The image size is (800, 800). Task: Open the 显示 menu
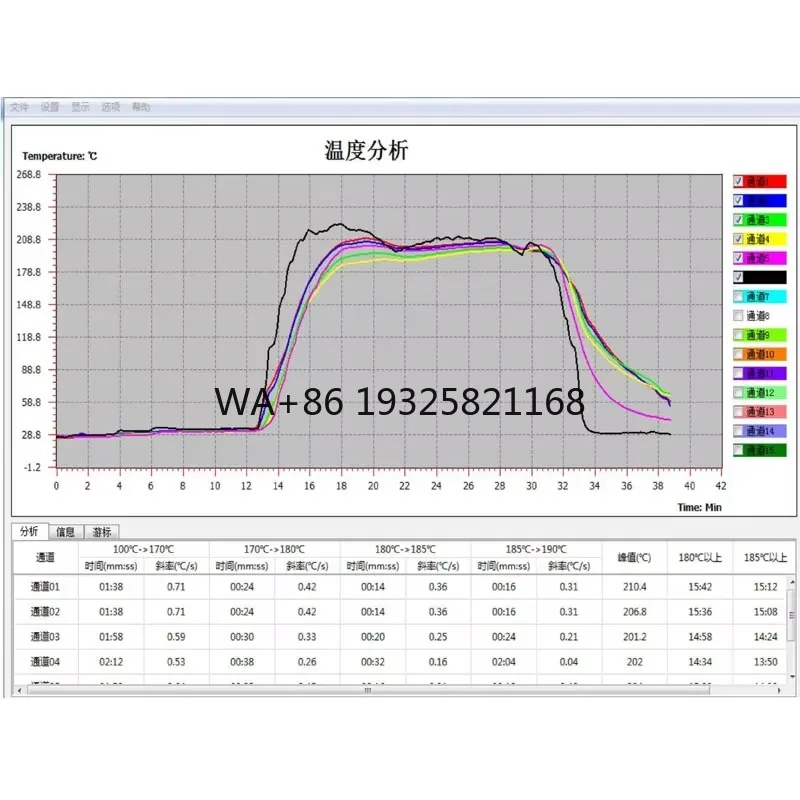click(80, 107)
